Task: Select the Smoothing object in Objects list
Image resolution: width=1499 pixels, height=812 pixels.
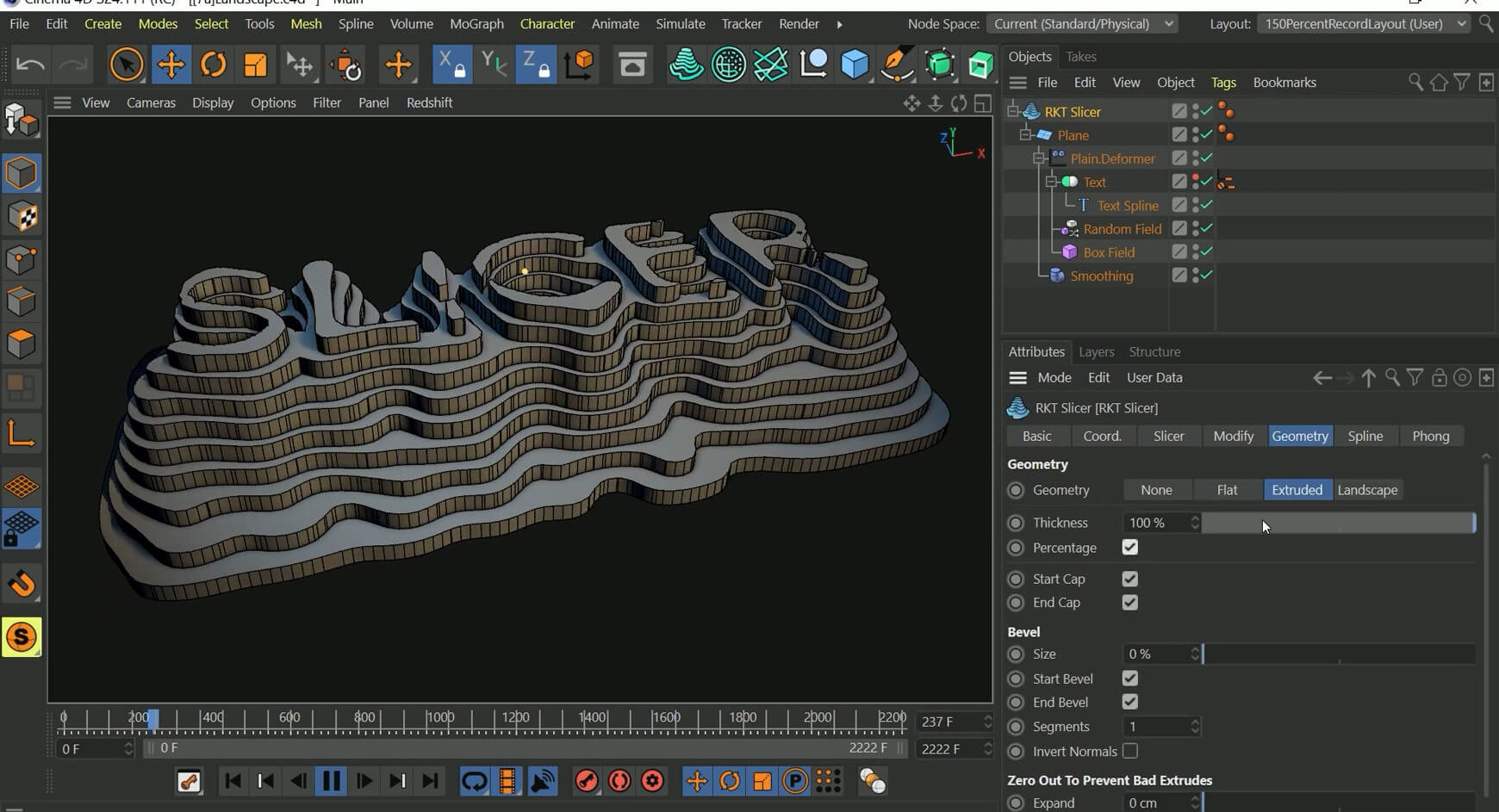Action: [1101, 276]
